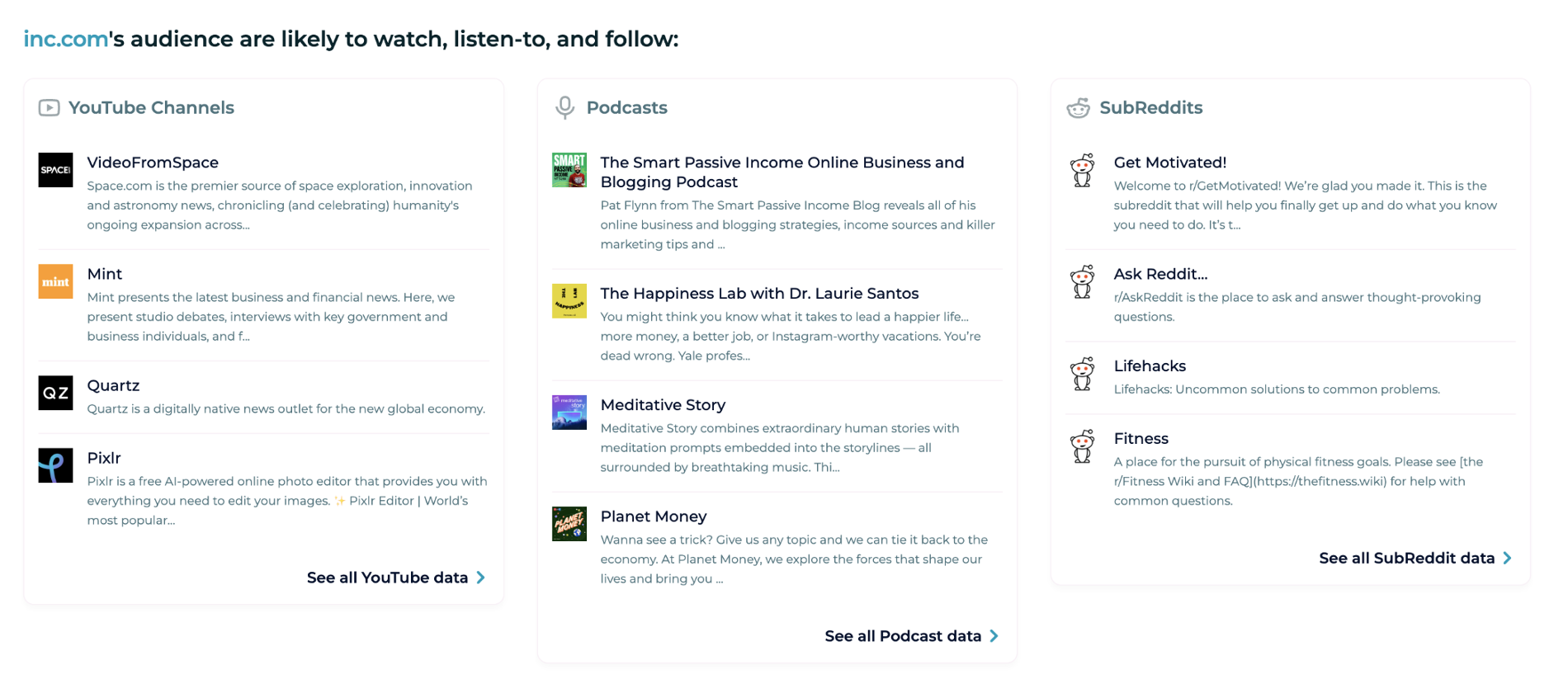
Task: Click the Pixlr channel logo
Action: pyautogui.click(x=55, y=465)
